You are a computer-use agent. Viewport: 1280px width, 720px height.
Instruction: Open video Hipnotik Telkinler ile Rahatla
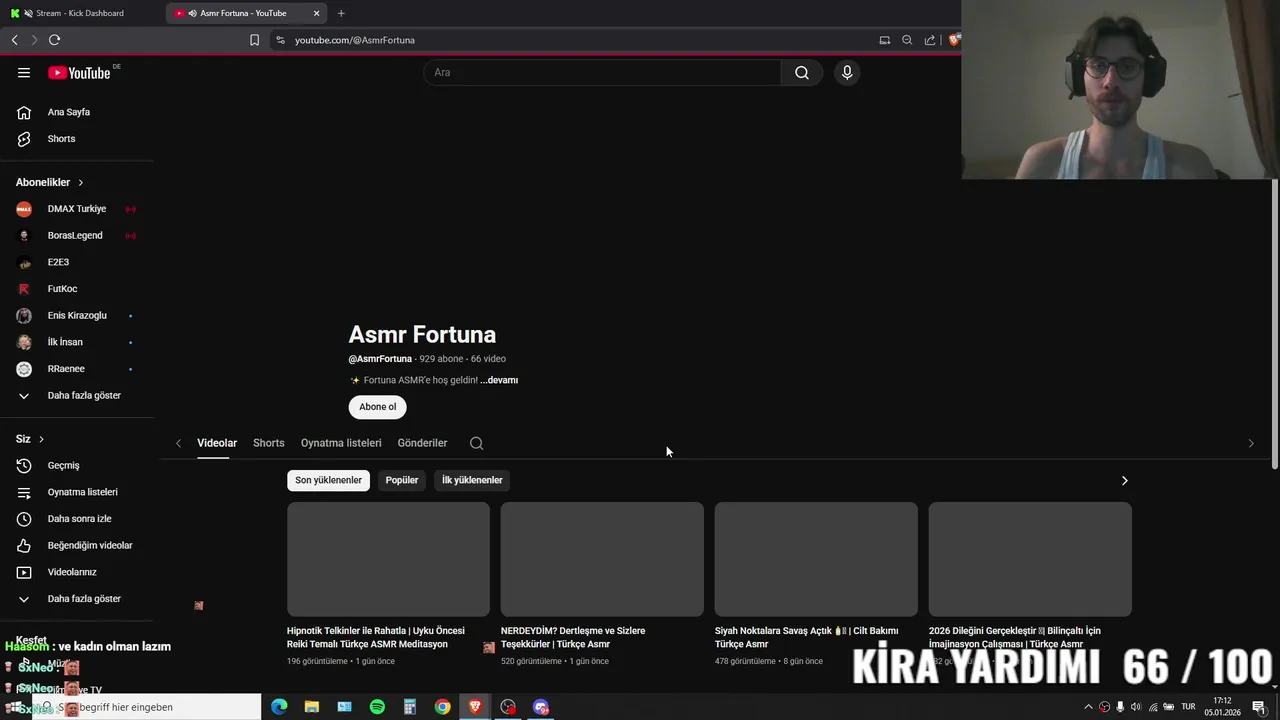(376, 637)
